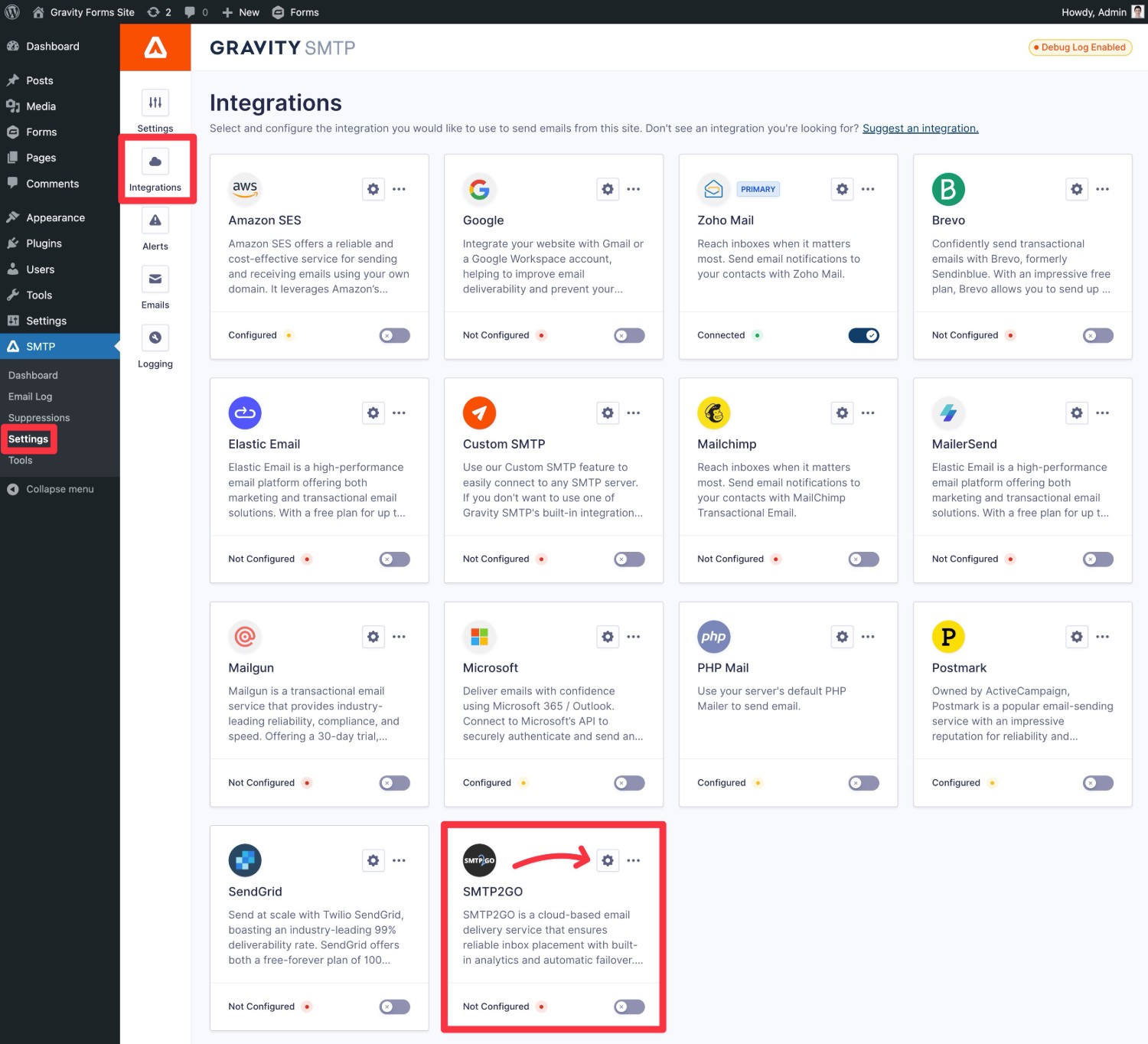Open Tools under SMTP submenu
This screenshot has width=1148, height=1044.
click(21, 461)
